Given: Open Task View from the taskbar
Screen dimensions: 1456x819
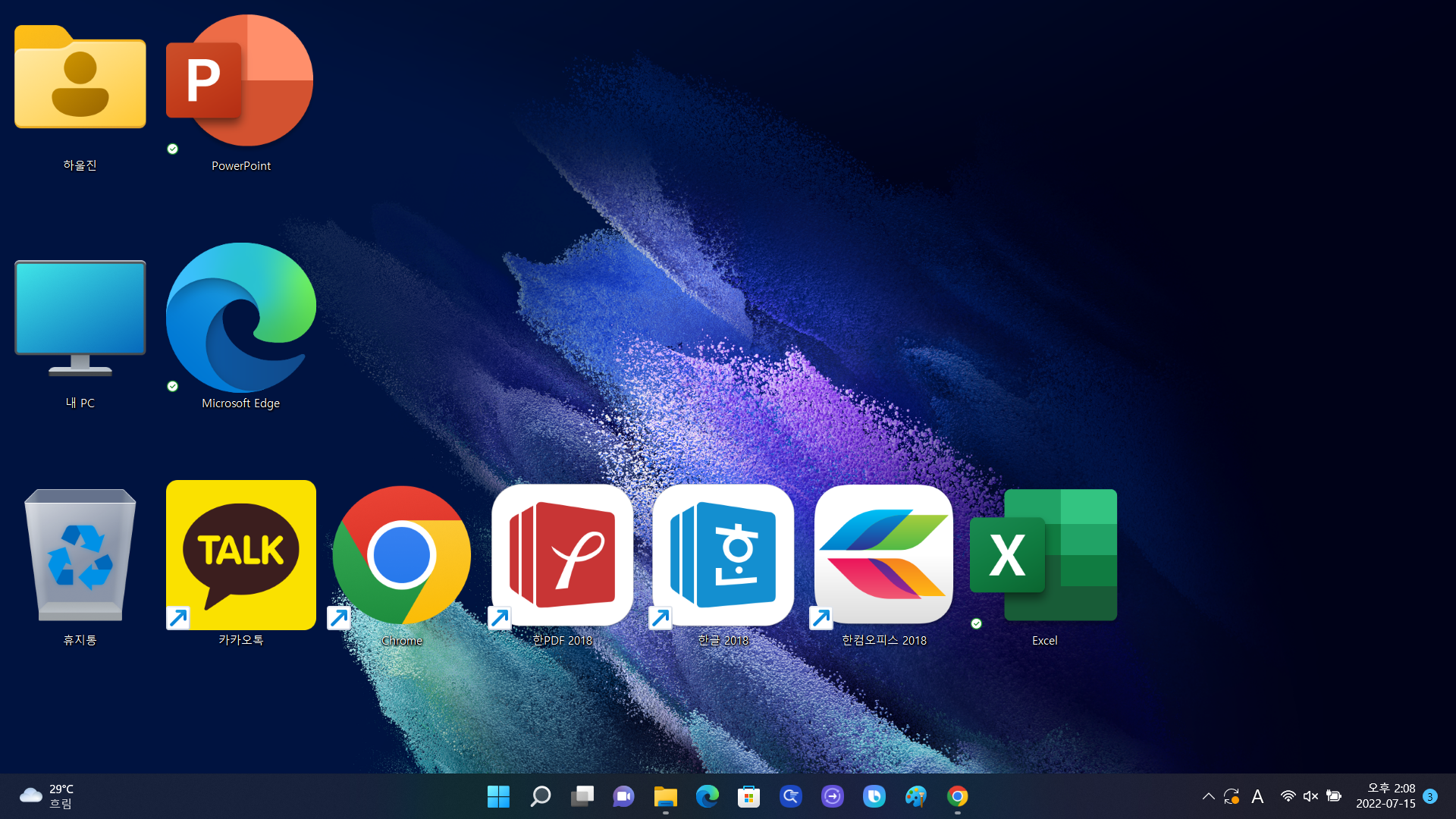Looking at the screenshot, I should 582,796.
